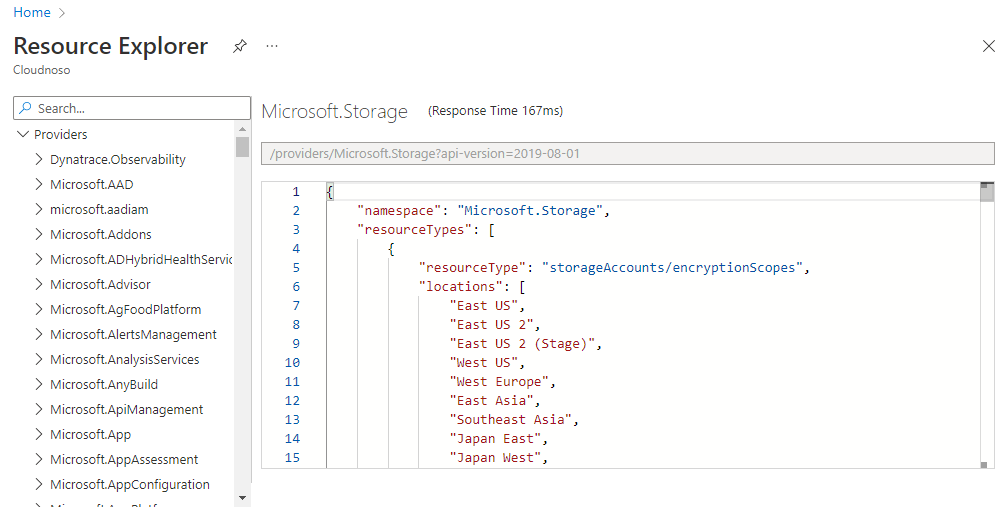Collapse the Providers tree node
Viewport: 1008px width, 532px height.
(x=22, y=134)
